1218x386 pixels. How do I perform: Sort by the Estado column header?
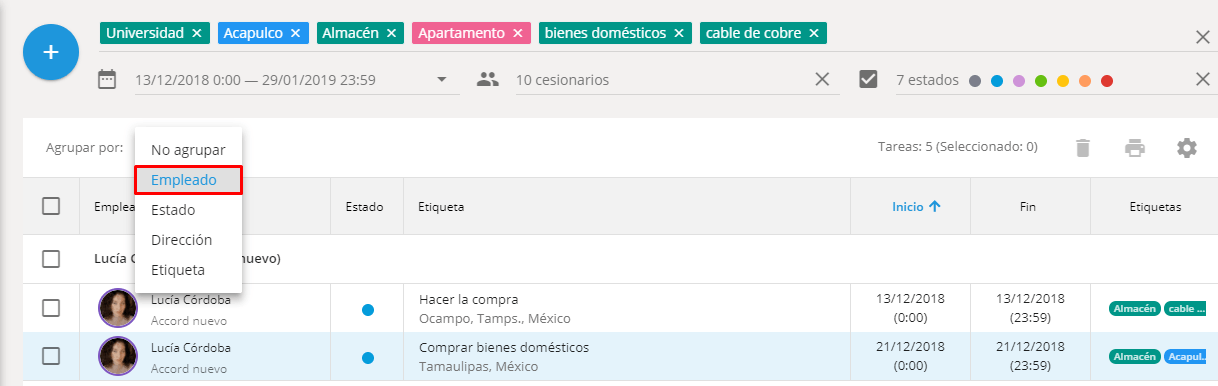[x=365, y=207]
